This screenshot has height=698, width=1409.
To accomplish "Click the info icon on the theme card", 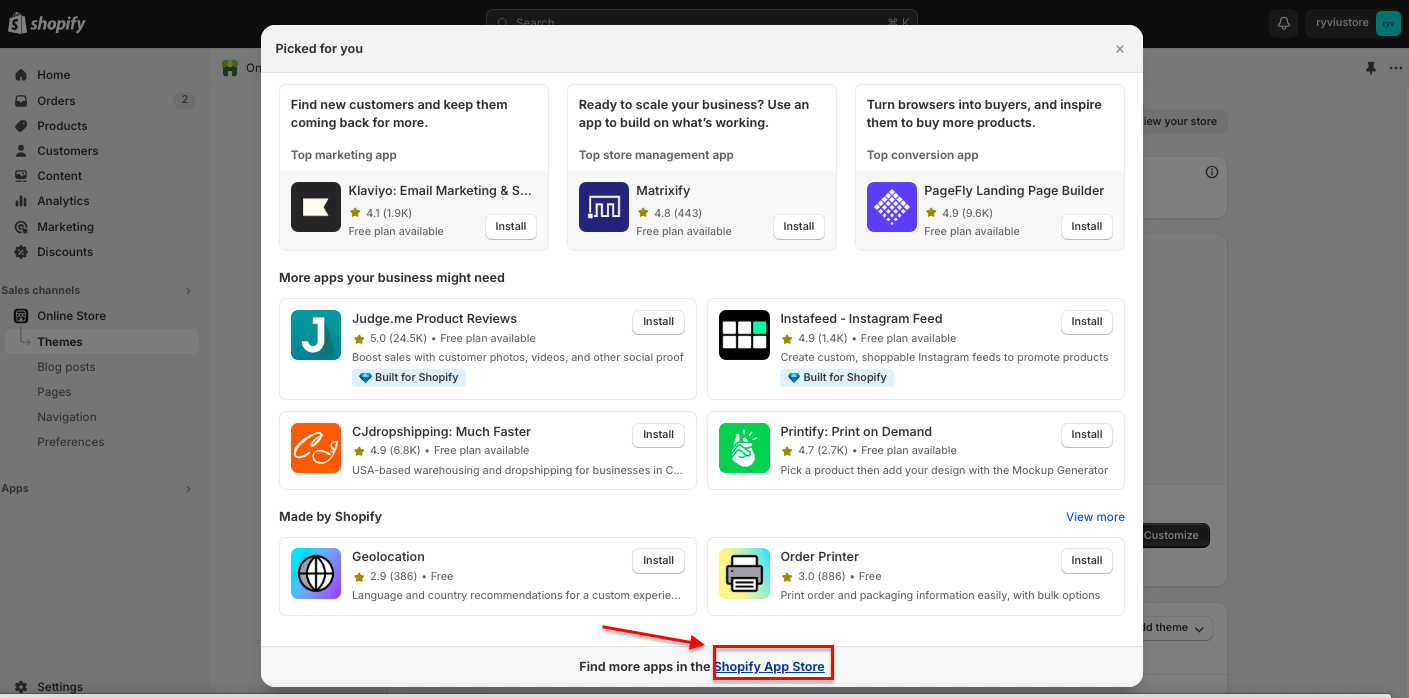I will (x=1212, y=172).
